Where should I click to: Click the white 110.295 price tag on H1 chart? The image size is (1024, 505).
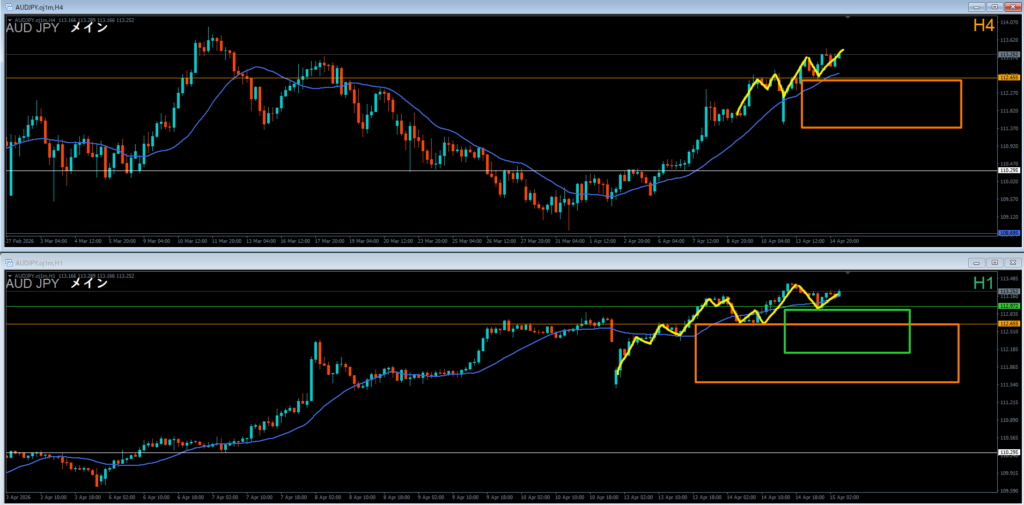tap(1008, 452)
